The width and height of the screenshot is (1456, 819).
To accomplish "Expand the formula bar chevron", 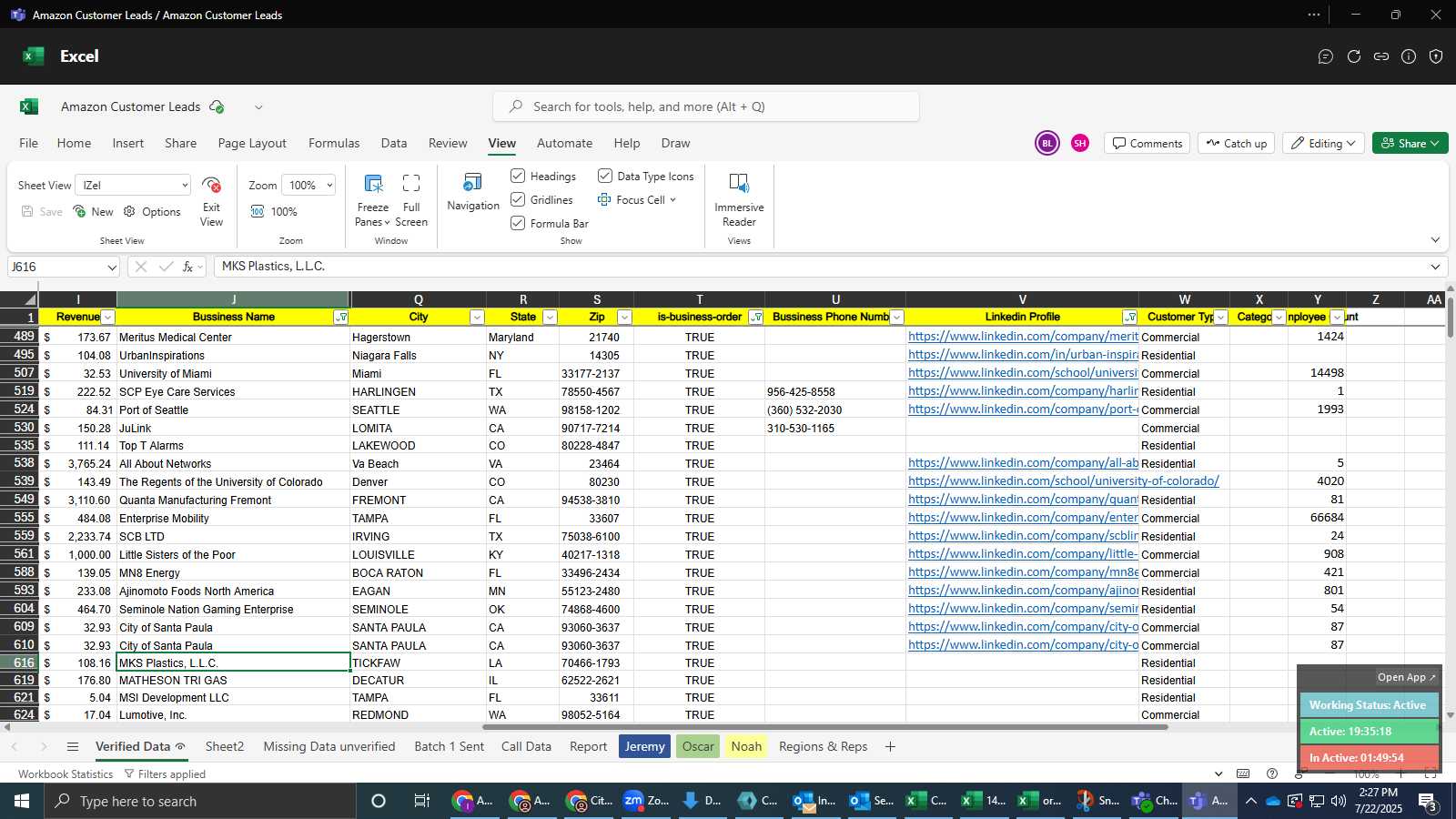I will tap(1435, 267).
